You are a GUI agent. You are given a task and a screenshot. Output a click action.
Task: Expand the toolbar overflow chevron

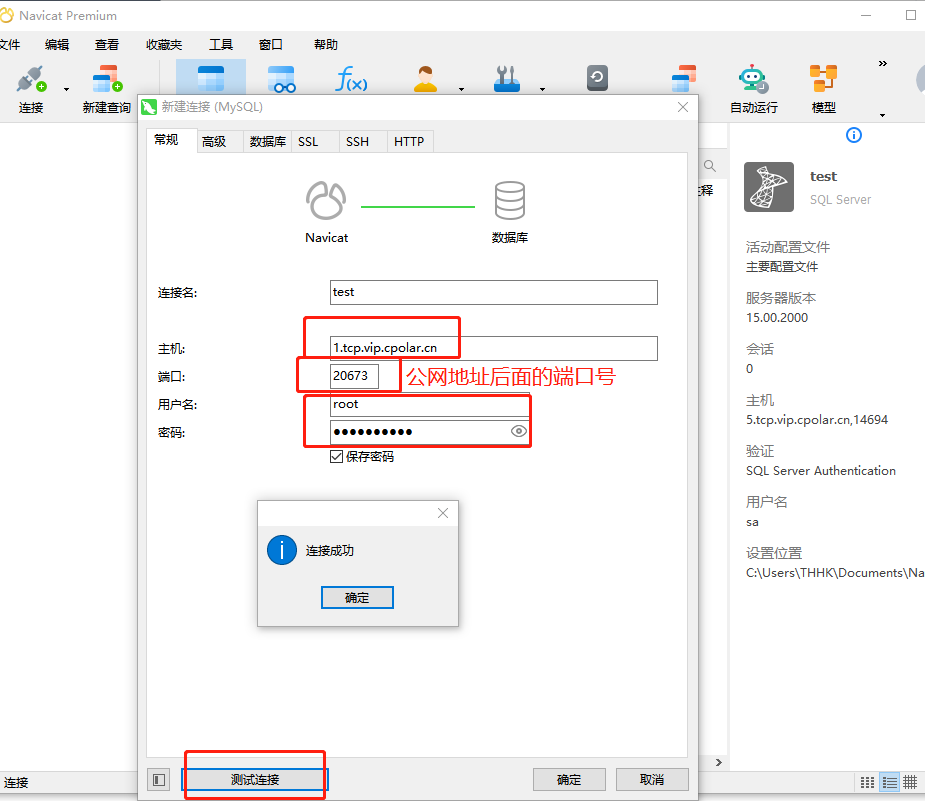pos(883,64)
